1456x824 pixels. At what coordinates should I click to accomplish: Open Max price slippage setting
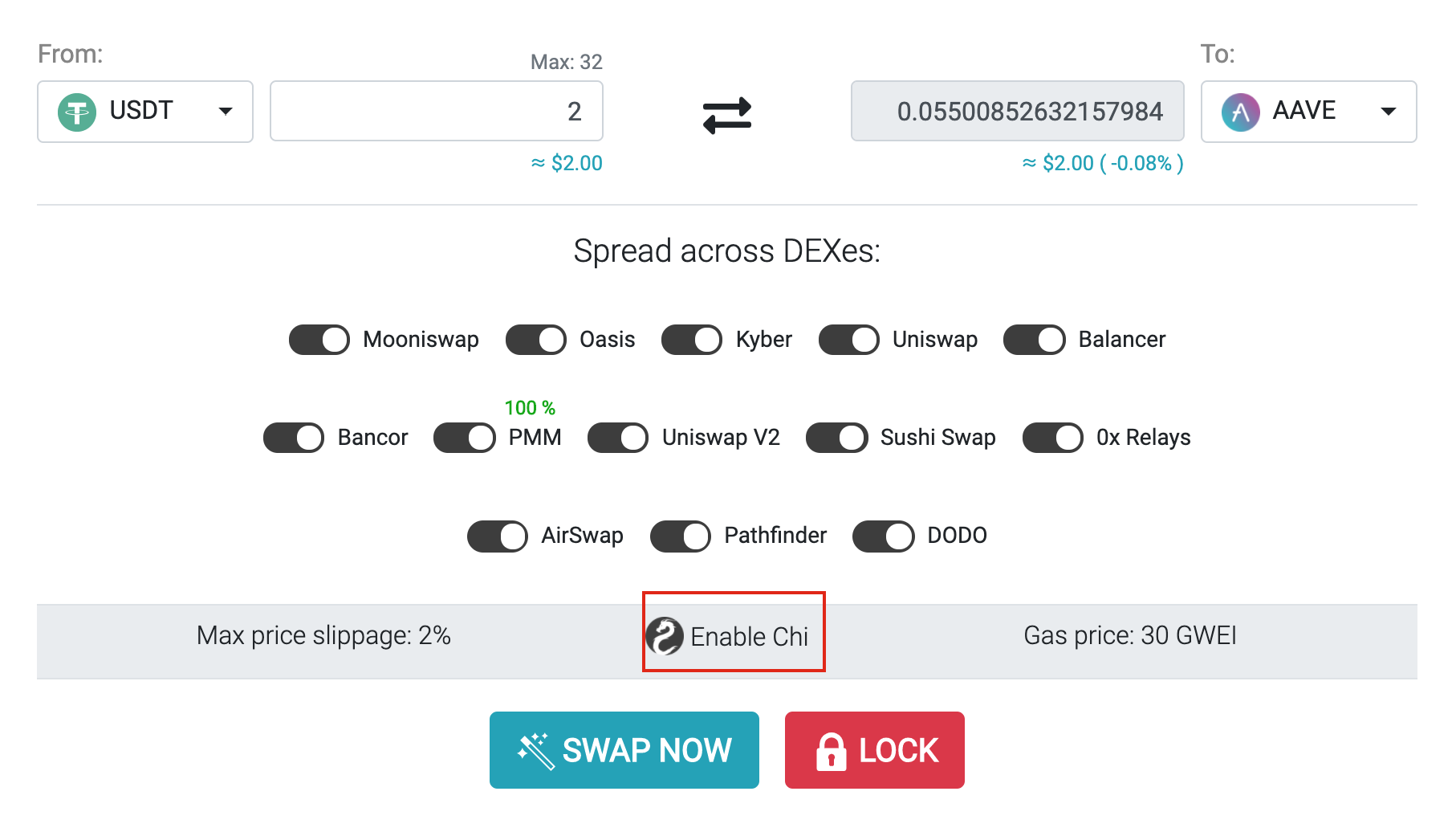coord(323,635)
